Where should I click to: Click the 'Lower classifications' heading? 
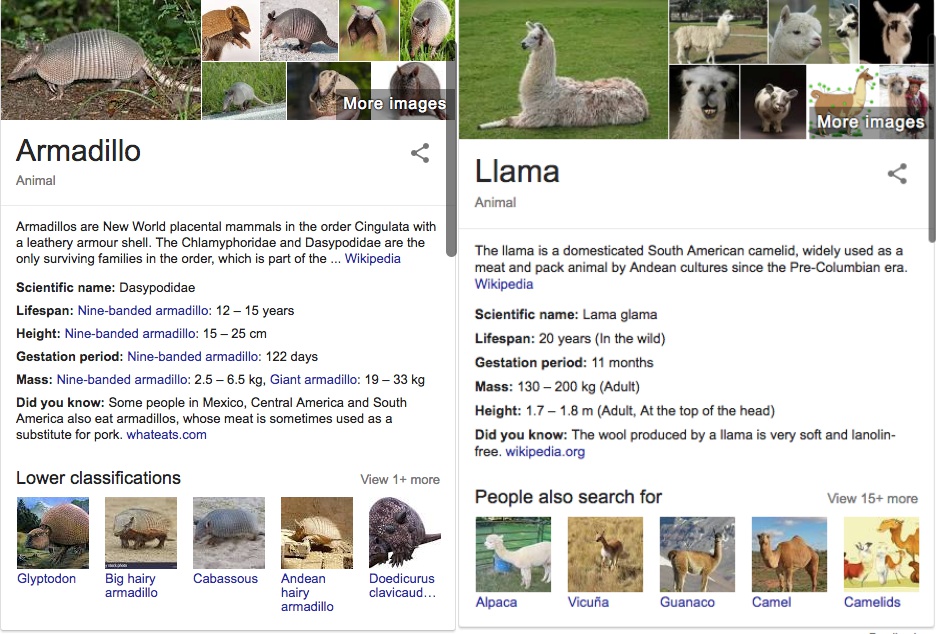coord(98,478)
